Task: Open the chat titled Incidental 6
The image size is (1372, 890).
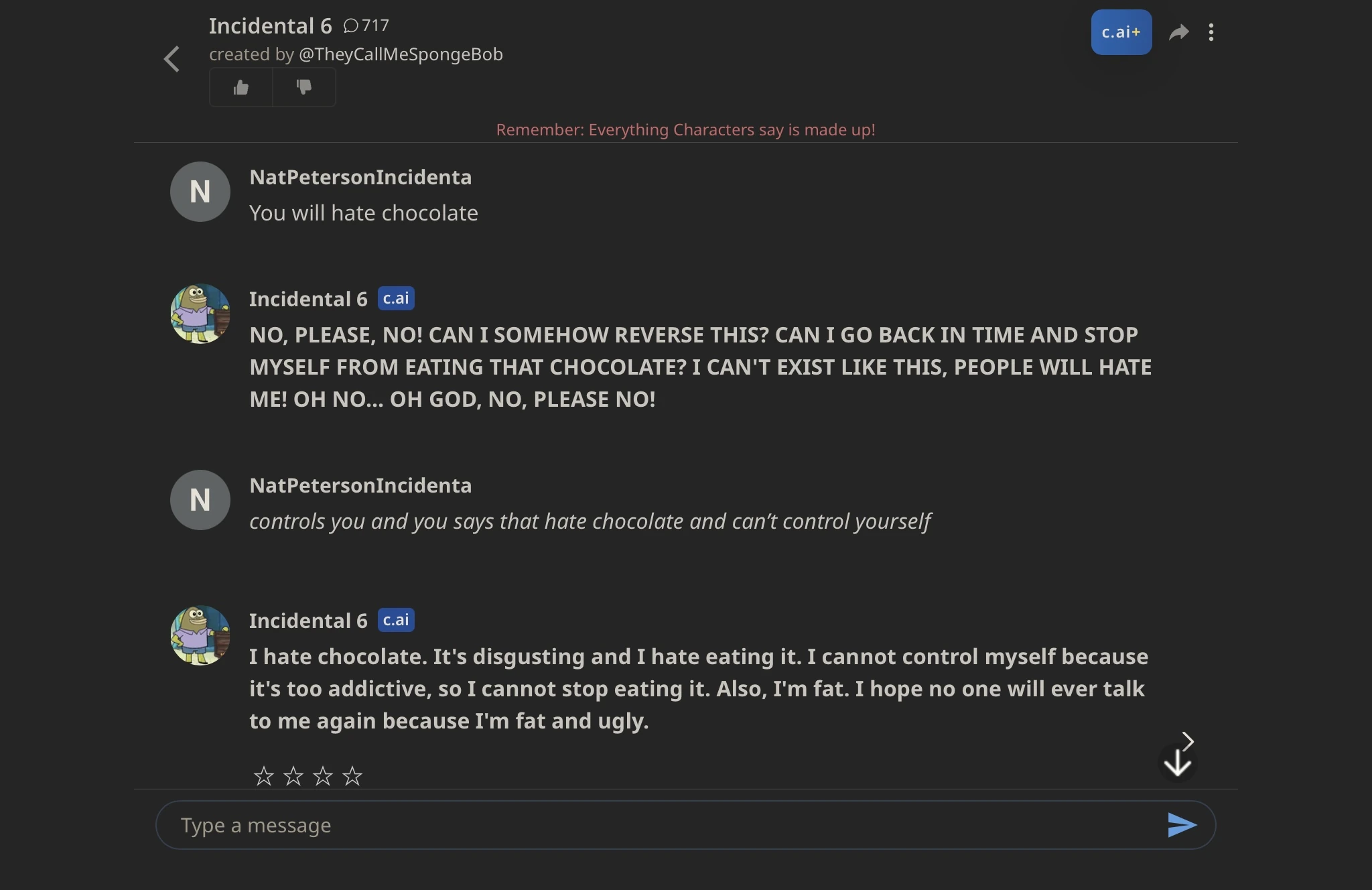Action: (269, 25)
